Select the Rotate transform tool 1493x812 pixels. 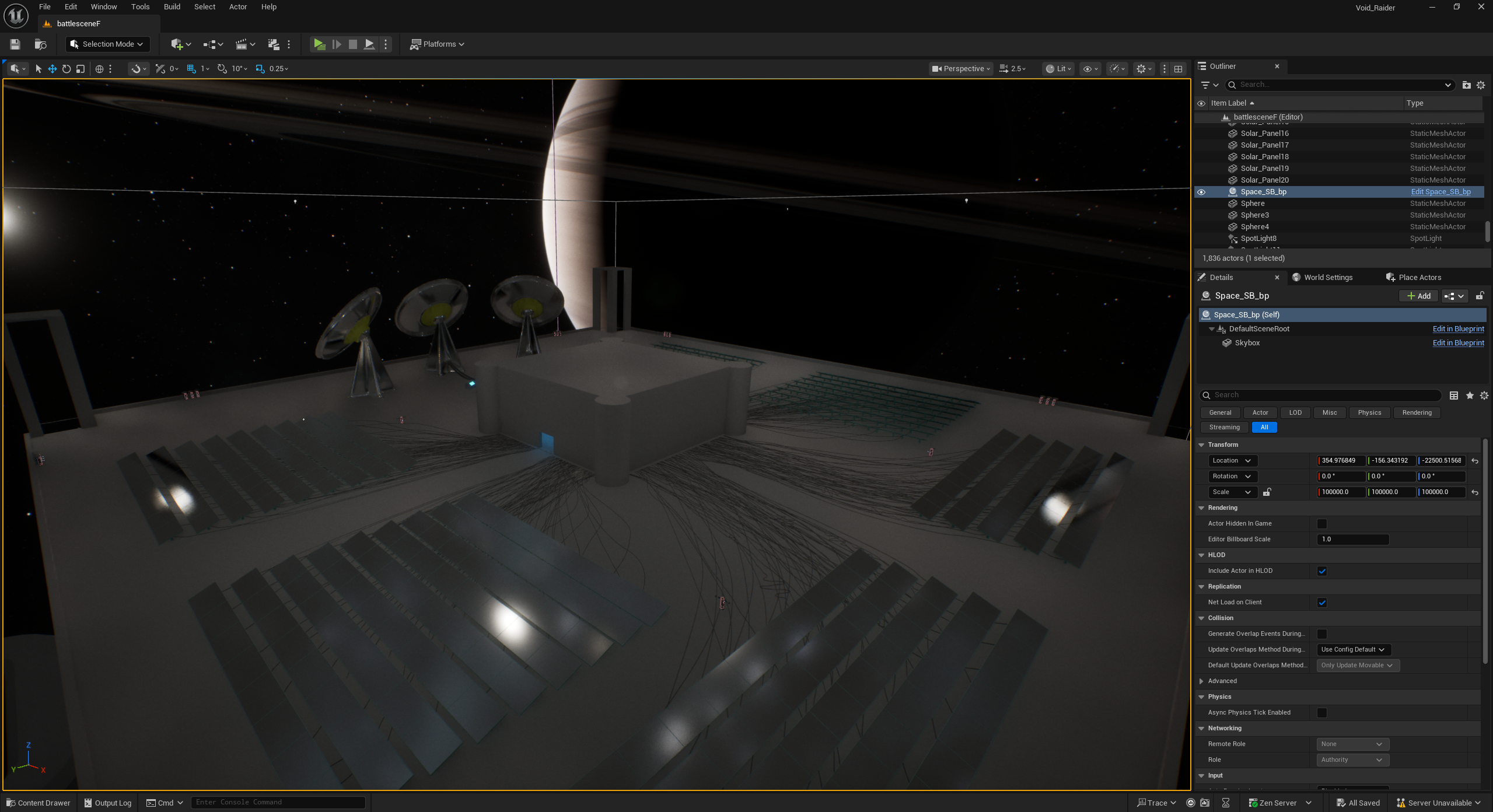pyautogui.click(x=67, y=69)
